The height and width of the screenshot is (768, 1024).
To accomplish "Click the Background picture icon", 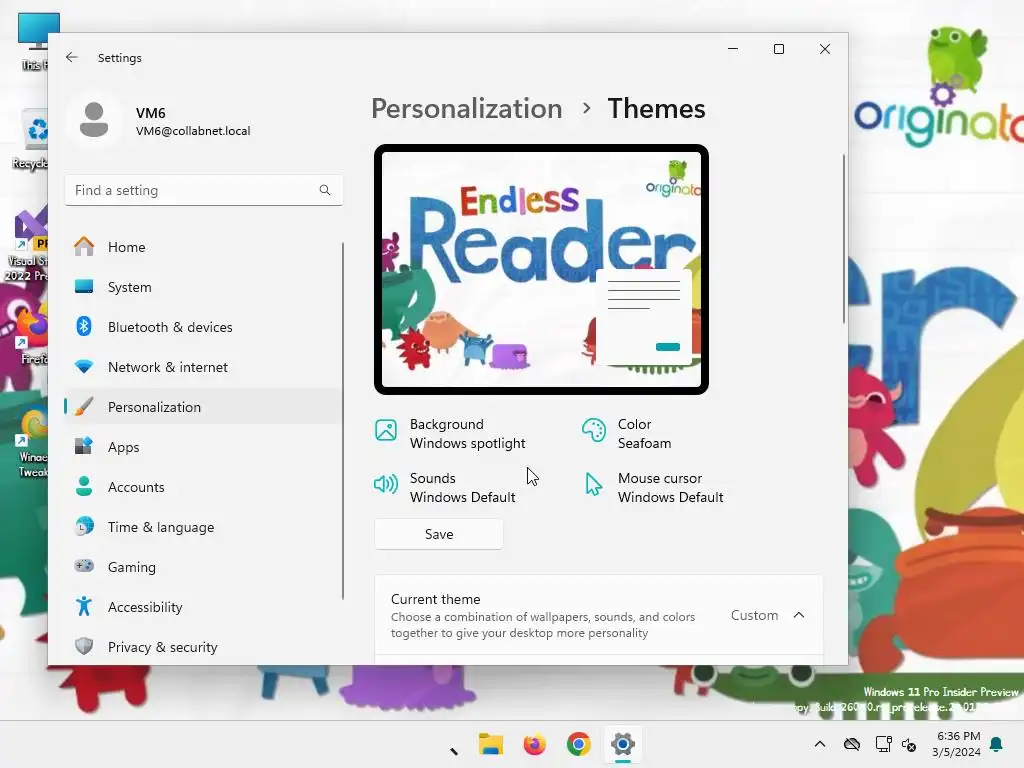I will pyautogui.click(x=386, y=430).
